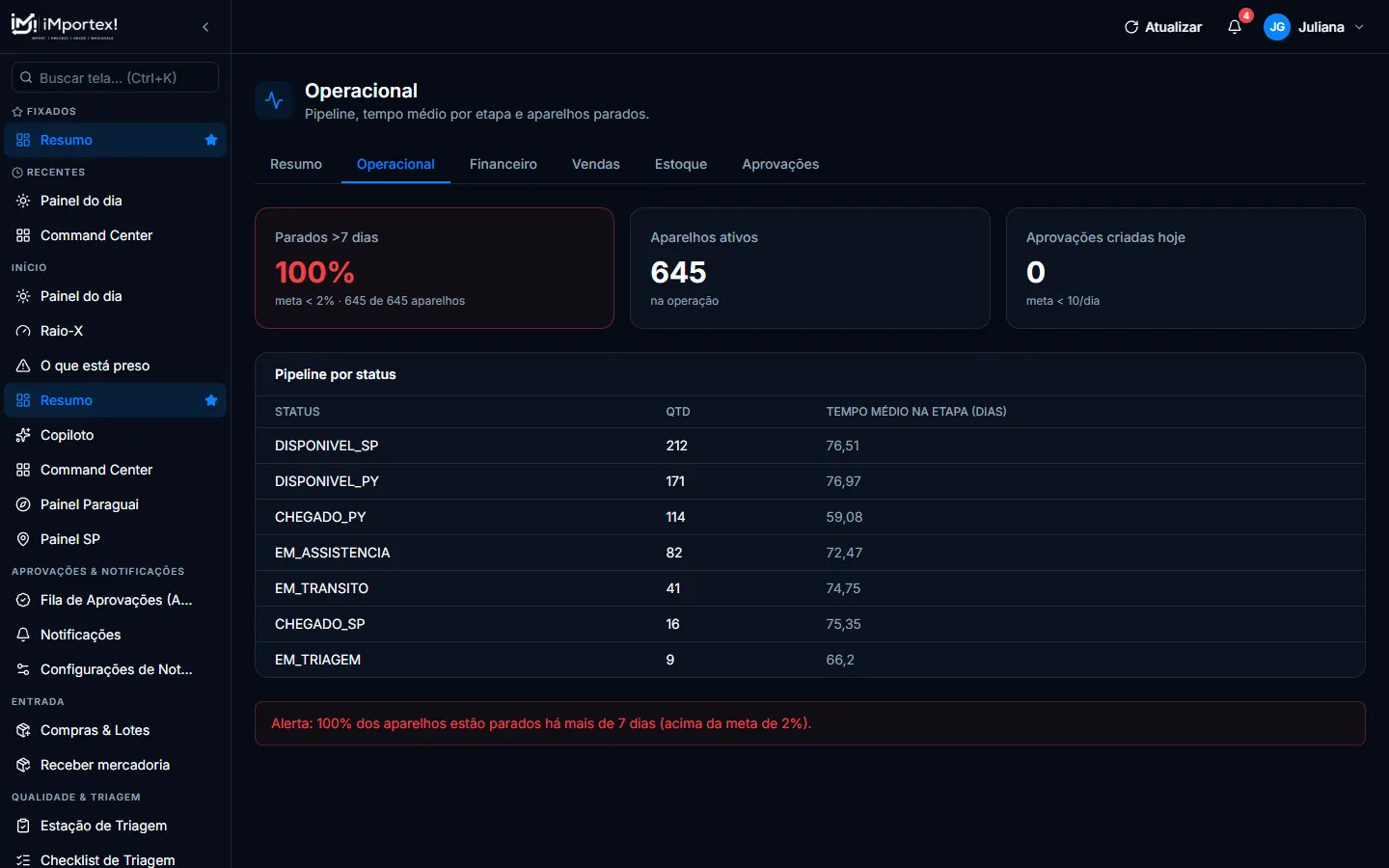
Task: Open the top bar notification bell with badge
Action: click(1235, 27)
